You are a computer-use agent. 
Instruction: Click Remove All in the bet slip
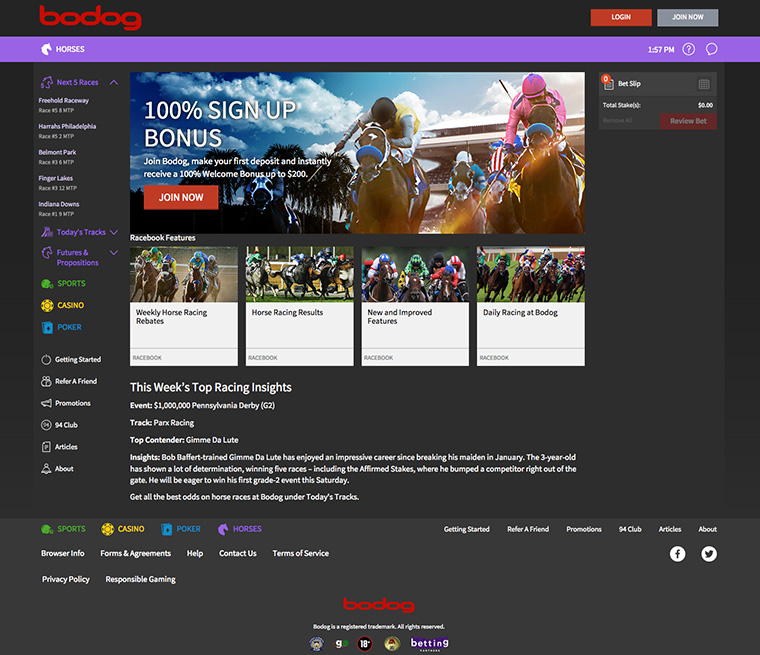click(617, 120)
